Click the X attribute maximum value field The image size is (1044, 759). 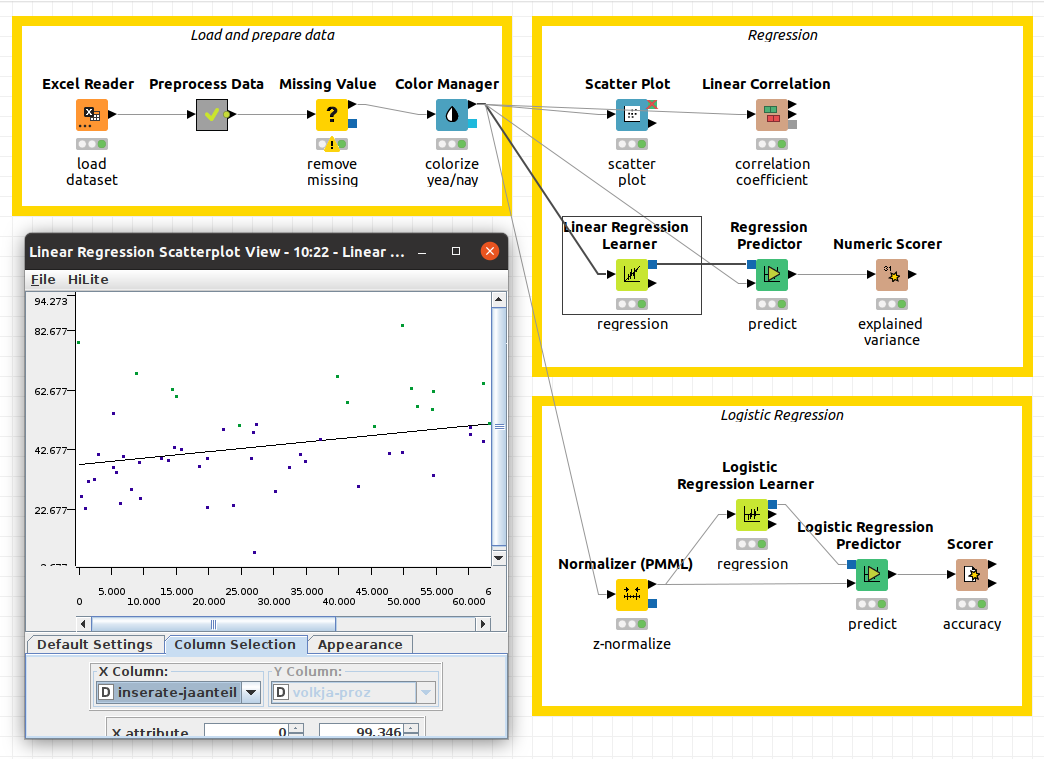(x=360, y=733)
